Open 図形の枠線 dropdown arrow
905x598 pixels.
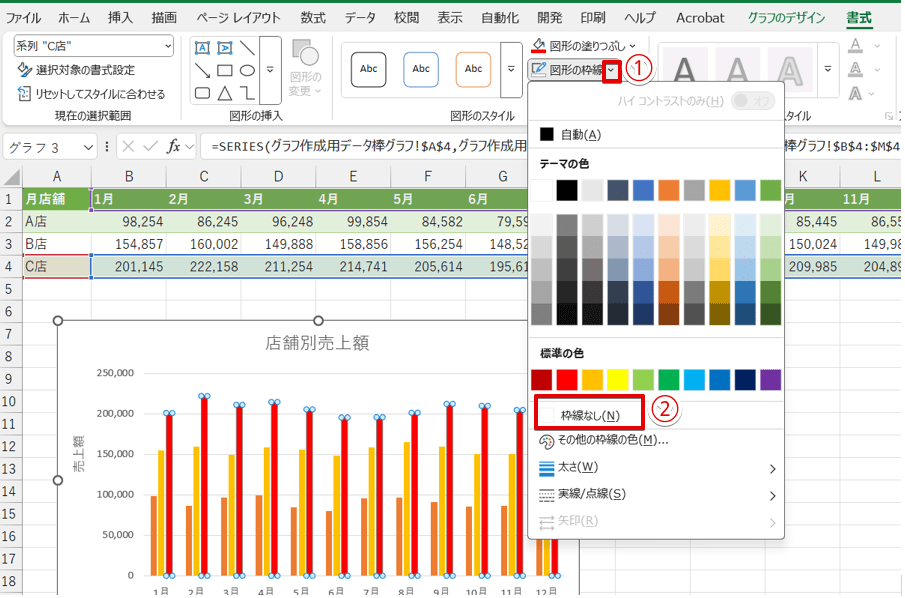click(x=611, y=70)
